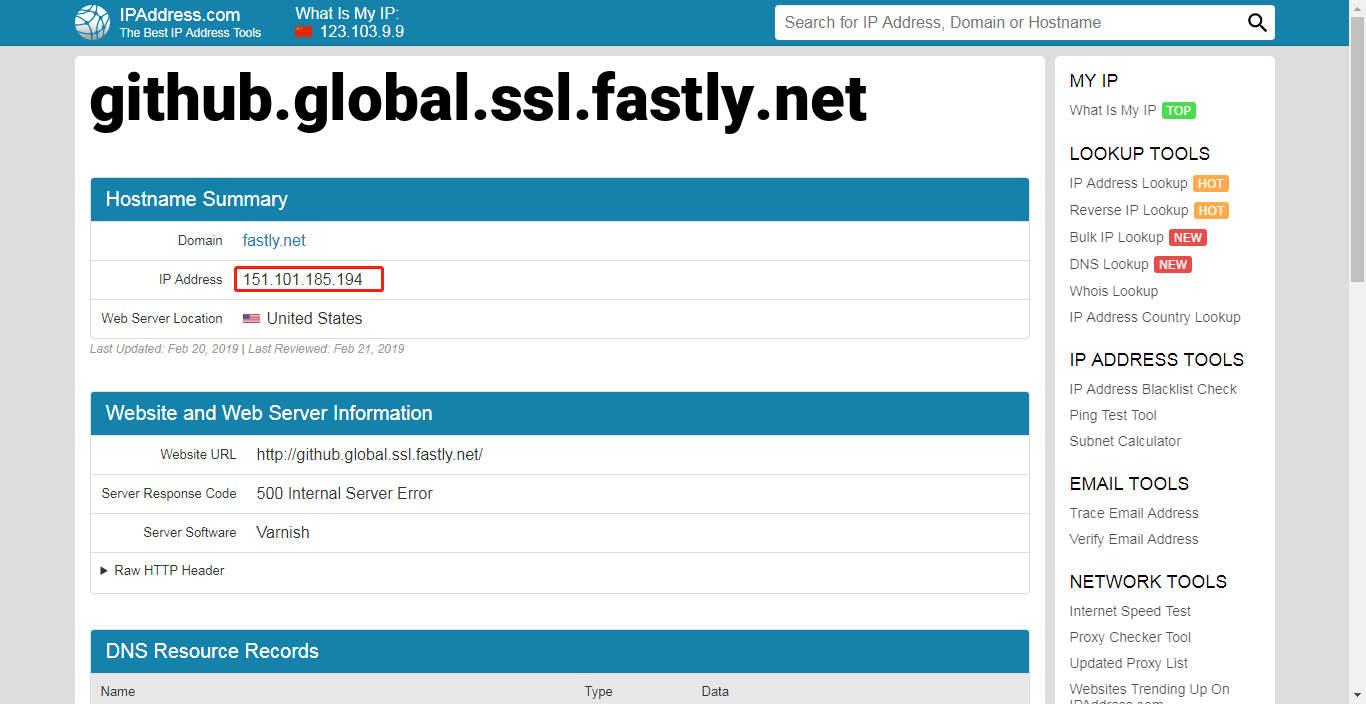The height and width of the screenshot is (704, 1366).
Task: Click the page's vertical scrollbar thumb
Action: click(1357, 150)
